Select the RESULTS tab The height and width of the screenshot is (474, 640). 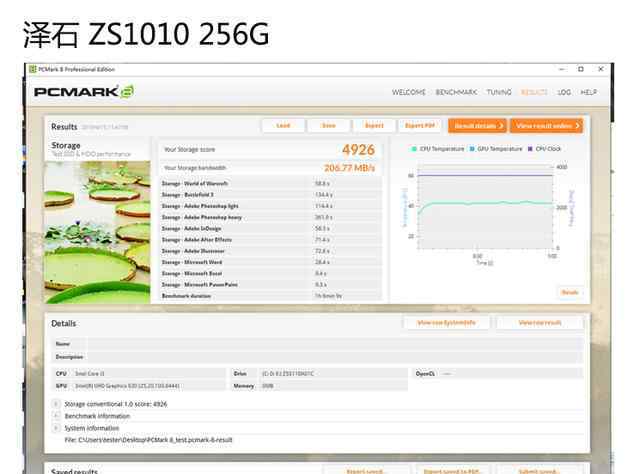tap(534, 92)
